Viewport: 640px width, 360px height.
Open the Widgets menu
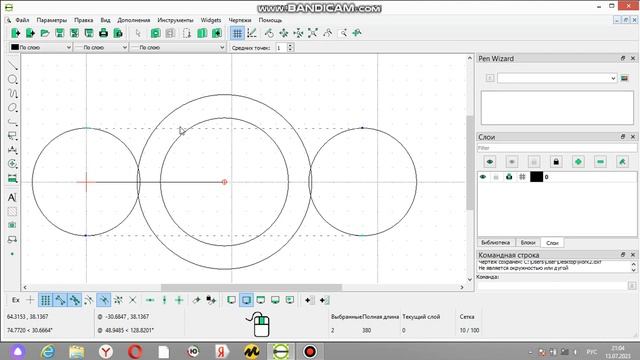coord(211,20)
